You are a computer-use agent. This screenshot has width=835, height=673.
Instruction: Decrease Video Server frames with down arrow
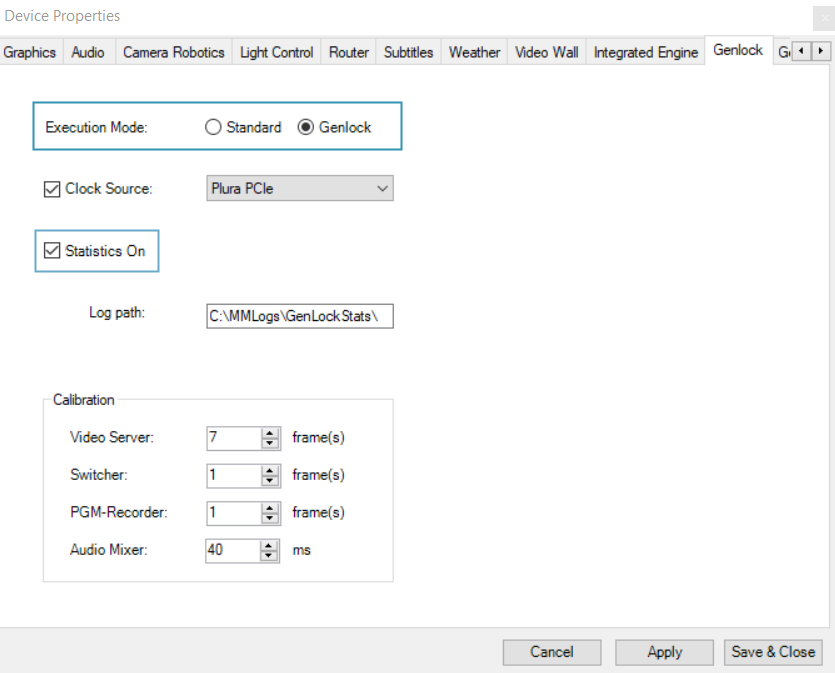tap(269, 442)
